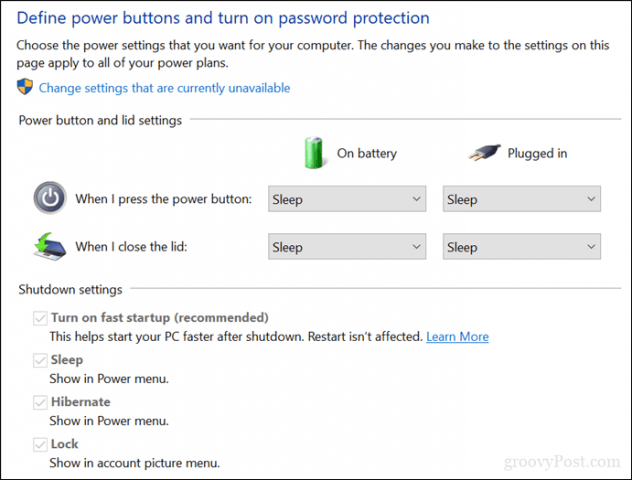The width and height of the screenshot is (632, 480).
Task: Click Change settings that are currently unavailable
Action: coord(164,88)
